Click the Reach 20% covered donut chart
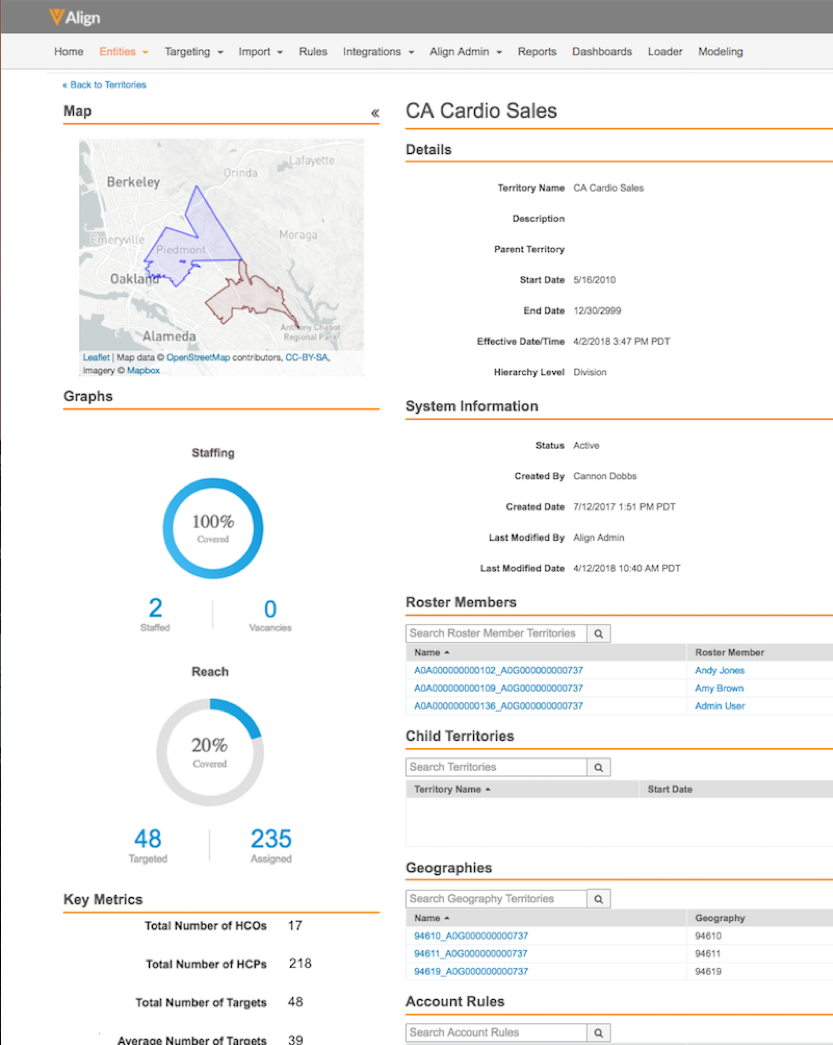Image resolution: width=833 pixels, height=1045 pixels. click(x=210, y=752)
